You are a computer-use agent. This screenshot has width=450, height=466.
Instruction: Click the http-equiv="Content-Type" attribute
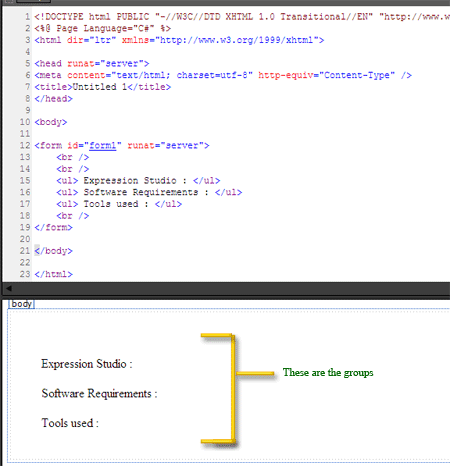(327, 75)
